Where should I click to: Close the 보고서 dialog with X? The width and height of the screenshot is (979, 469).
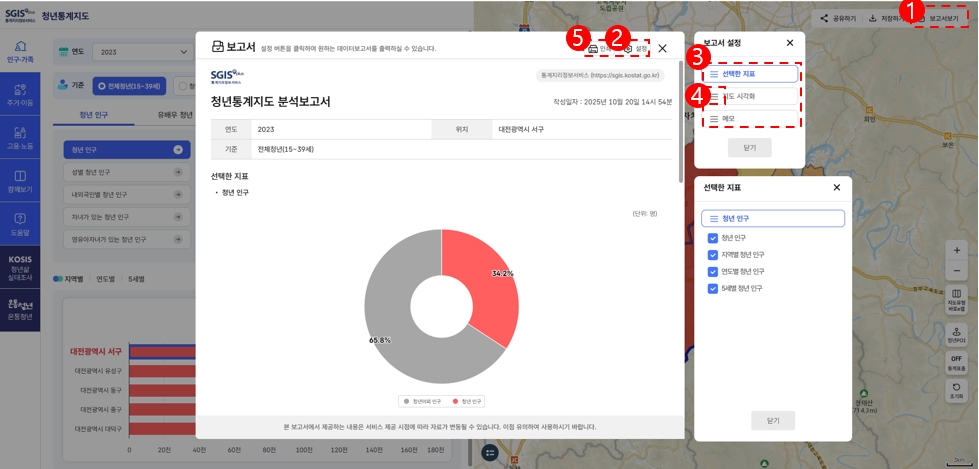pos(662,48)
